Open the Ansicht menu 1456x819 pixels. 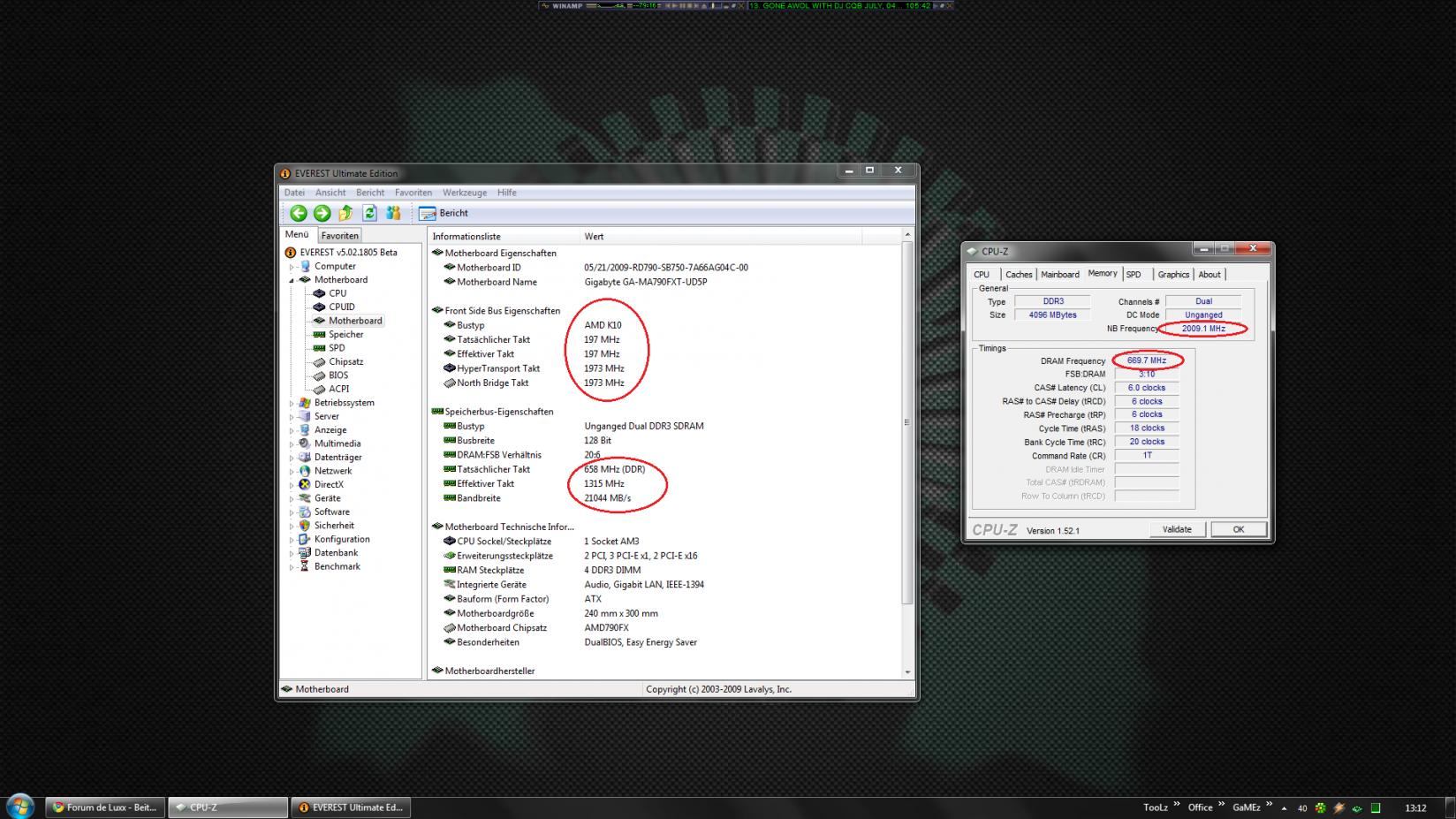tap(330, 193)
